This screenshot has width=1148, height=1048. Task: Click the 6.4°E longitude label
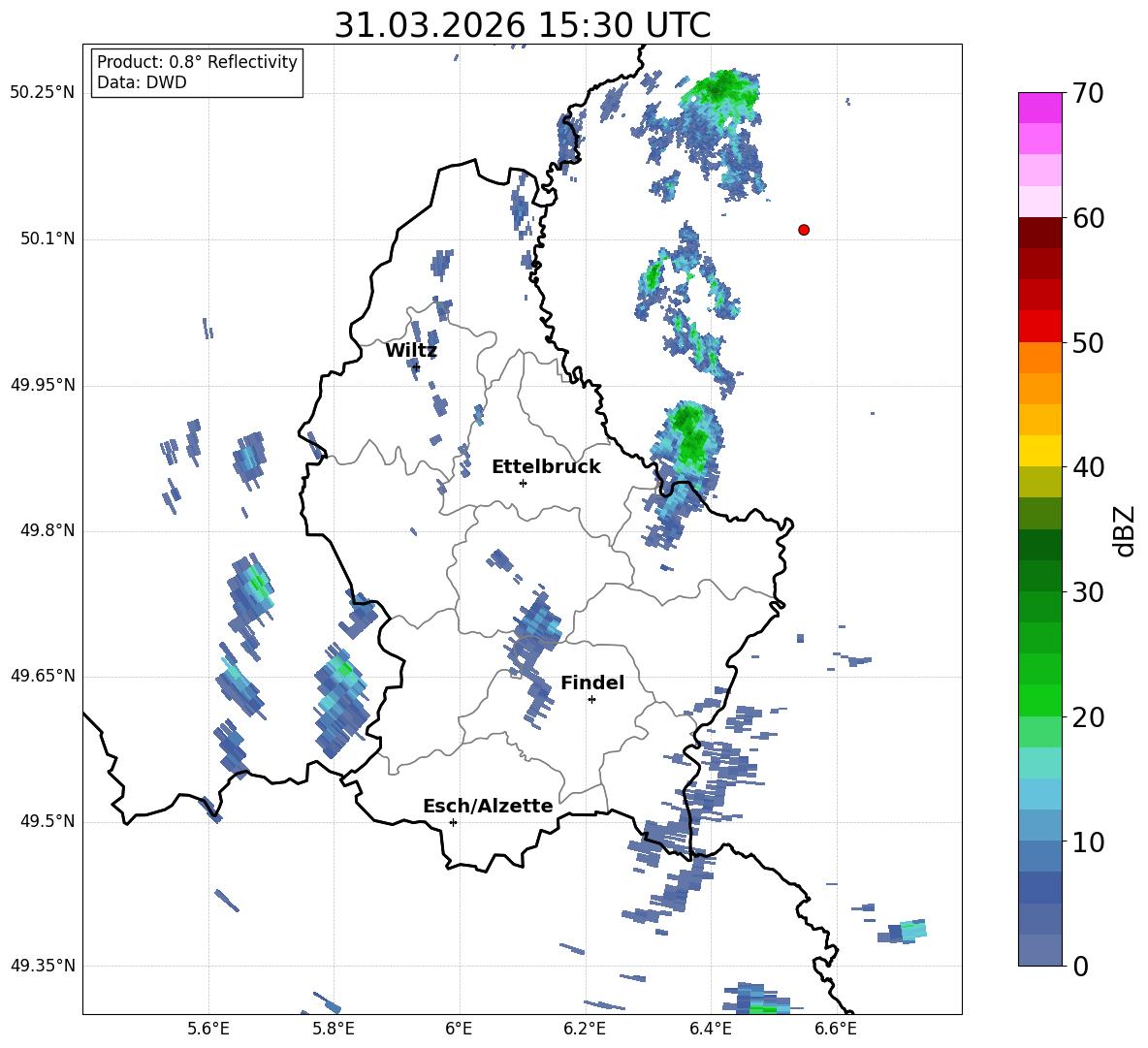tap(710, 1030)
